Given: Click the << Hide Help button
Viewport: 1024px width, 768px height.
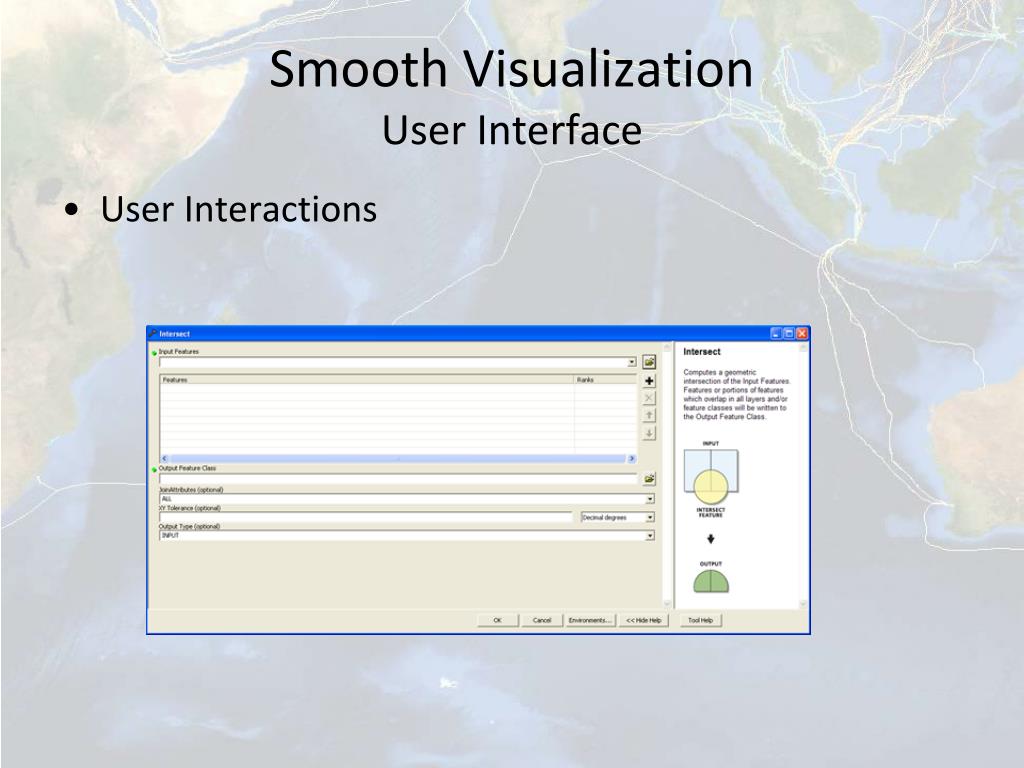Looking at the screenshot, I should [644, 620].
